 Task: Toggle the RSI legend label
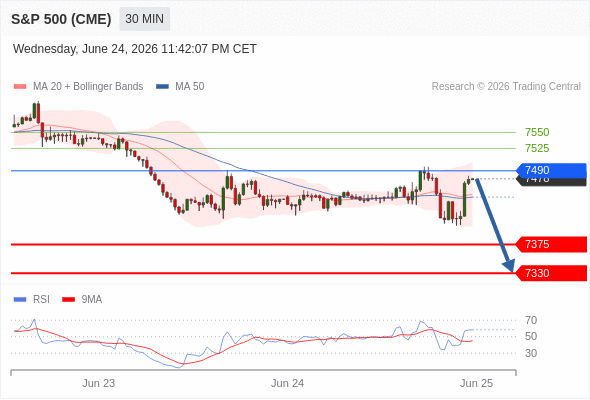[x=41, y=300]
